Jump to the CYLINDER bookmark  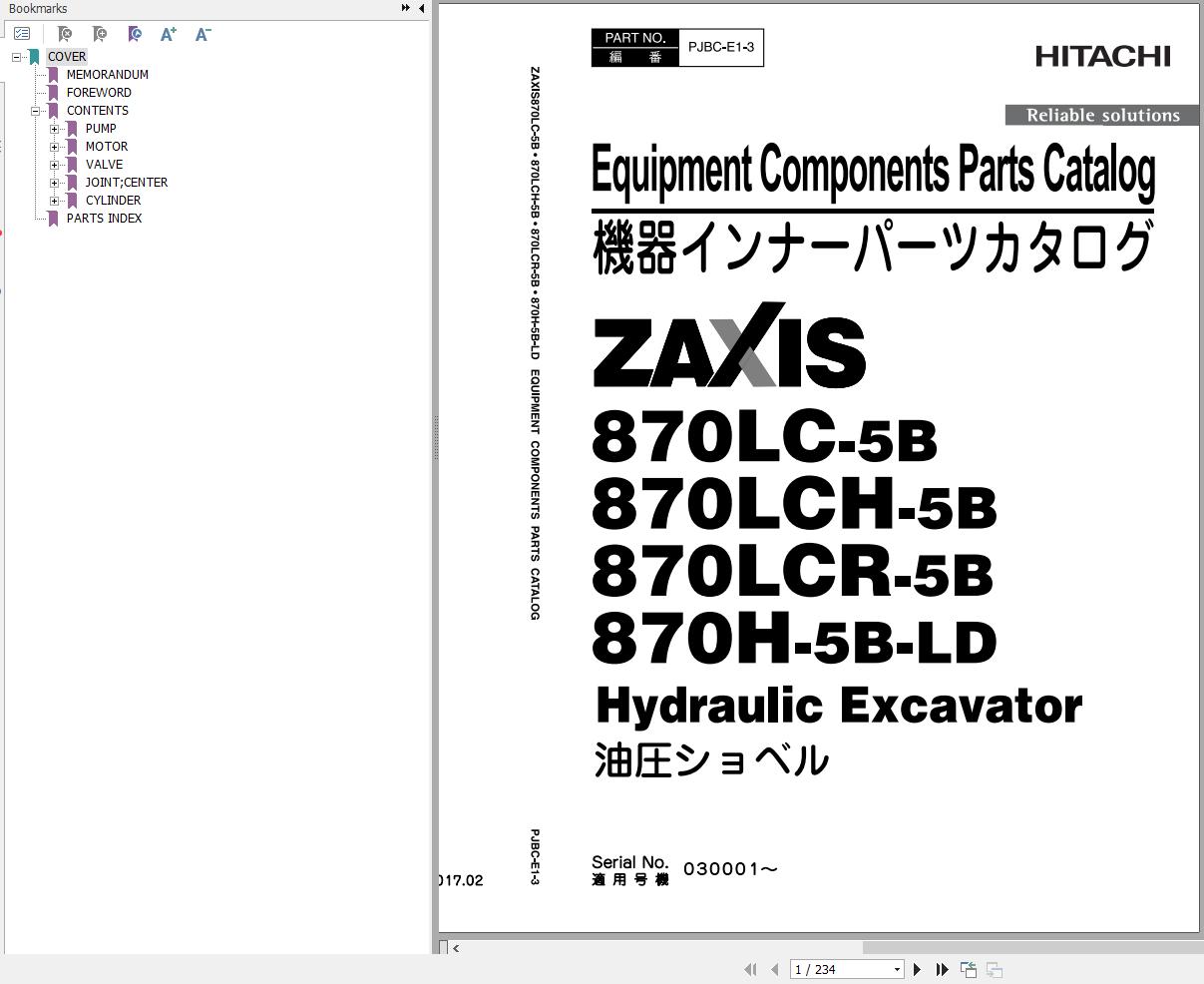coord(113,201)
